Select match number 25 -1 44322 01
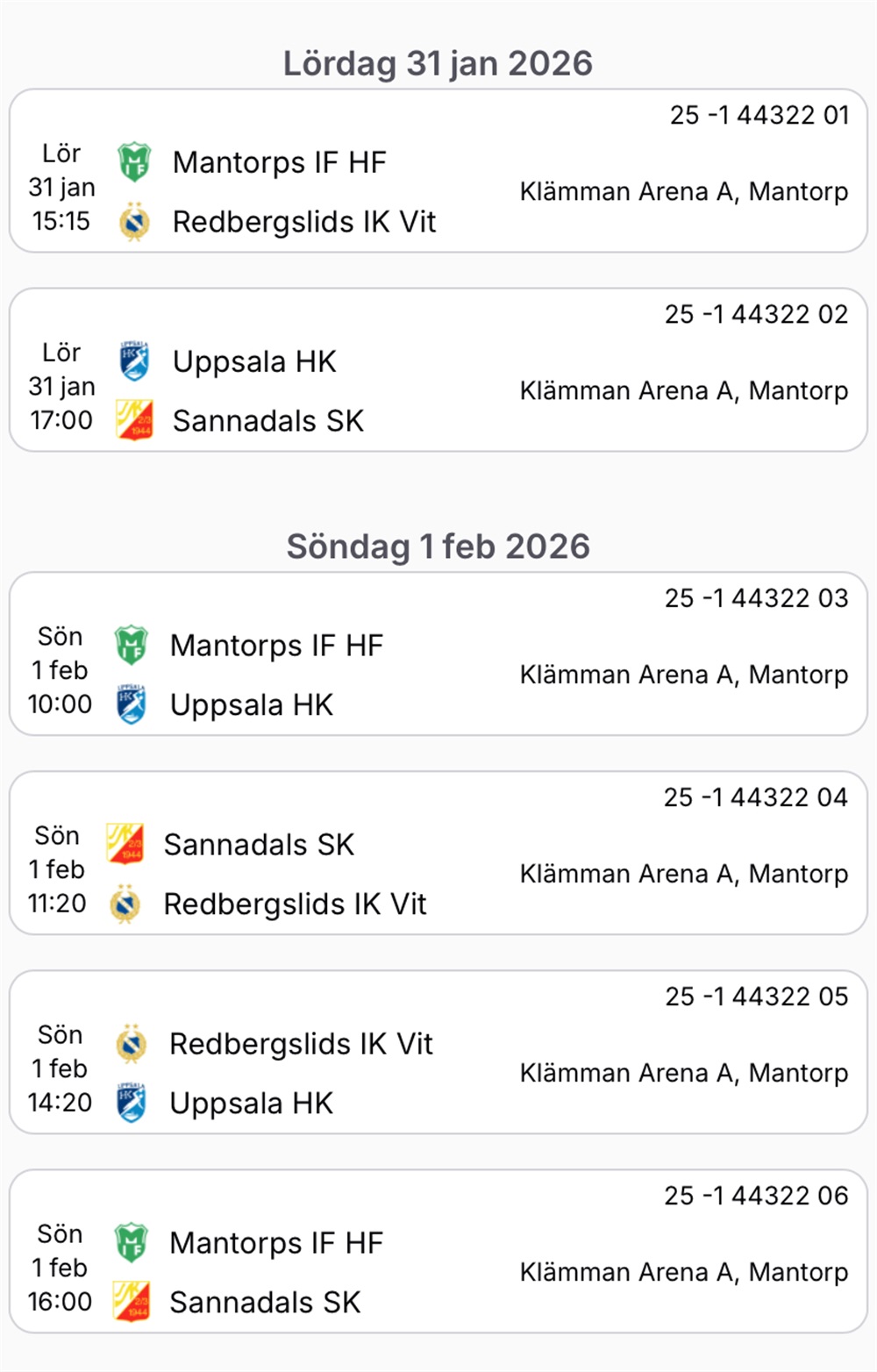 pyautogui.click(x=759, y=115)
